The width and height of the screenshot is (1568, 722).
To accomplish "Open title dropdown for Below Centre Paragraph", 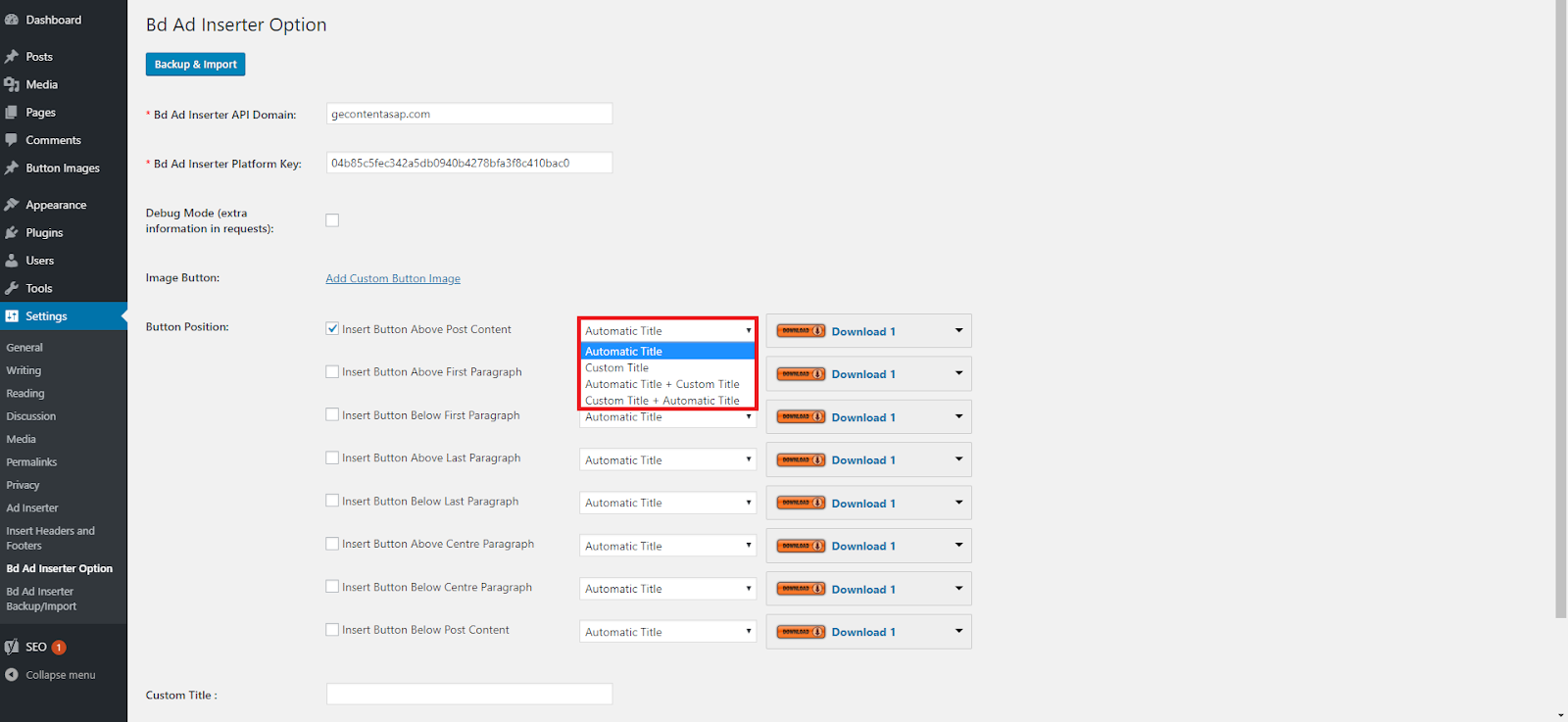I will (667, 589).
